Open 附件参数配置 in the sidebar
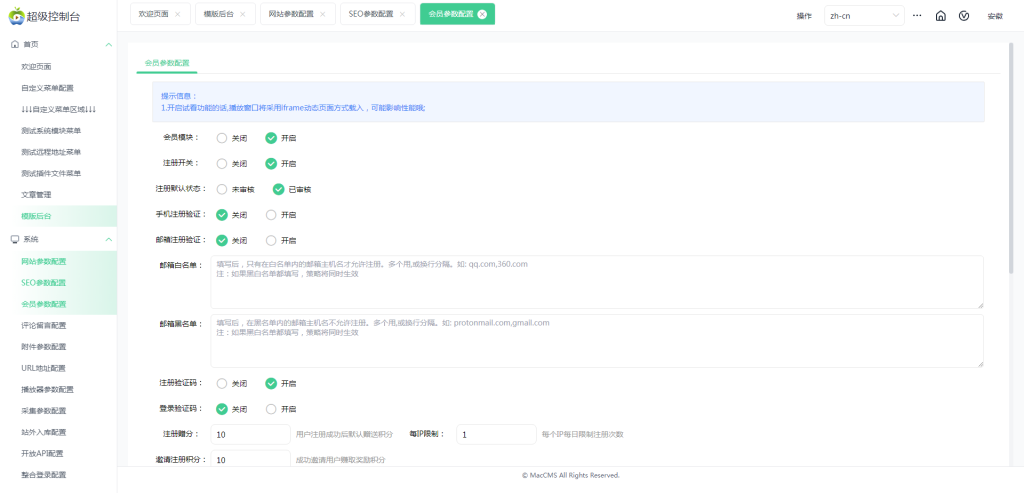The height and width of the screenshot is (493, 1024). pyautogui.click(x=59, y=347)
